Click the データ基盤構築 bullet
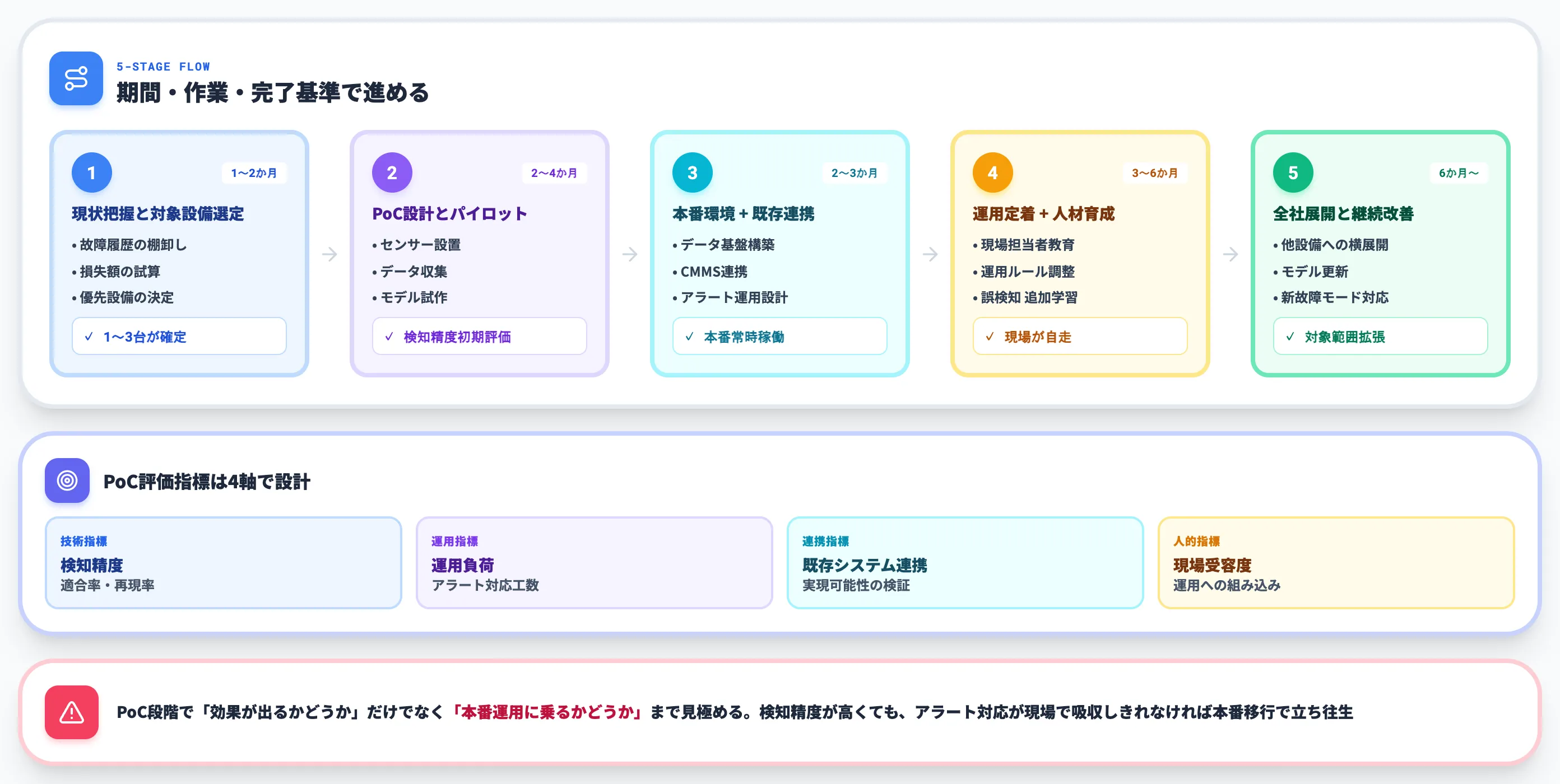The image size is (1560, 784). click(x=723, y=245)
